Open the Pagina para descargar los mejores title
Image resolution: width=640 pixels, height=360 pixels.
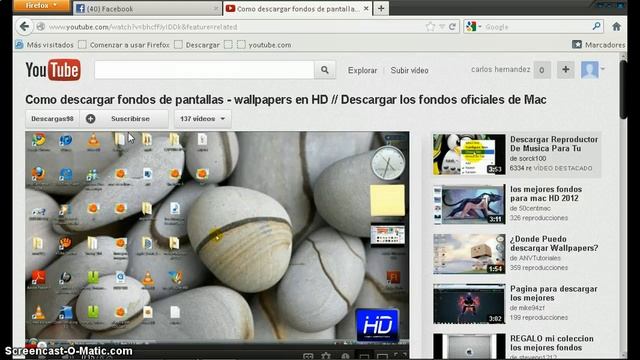pos(553,293)
